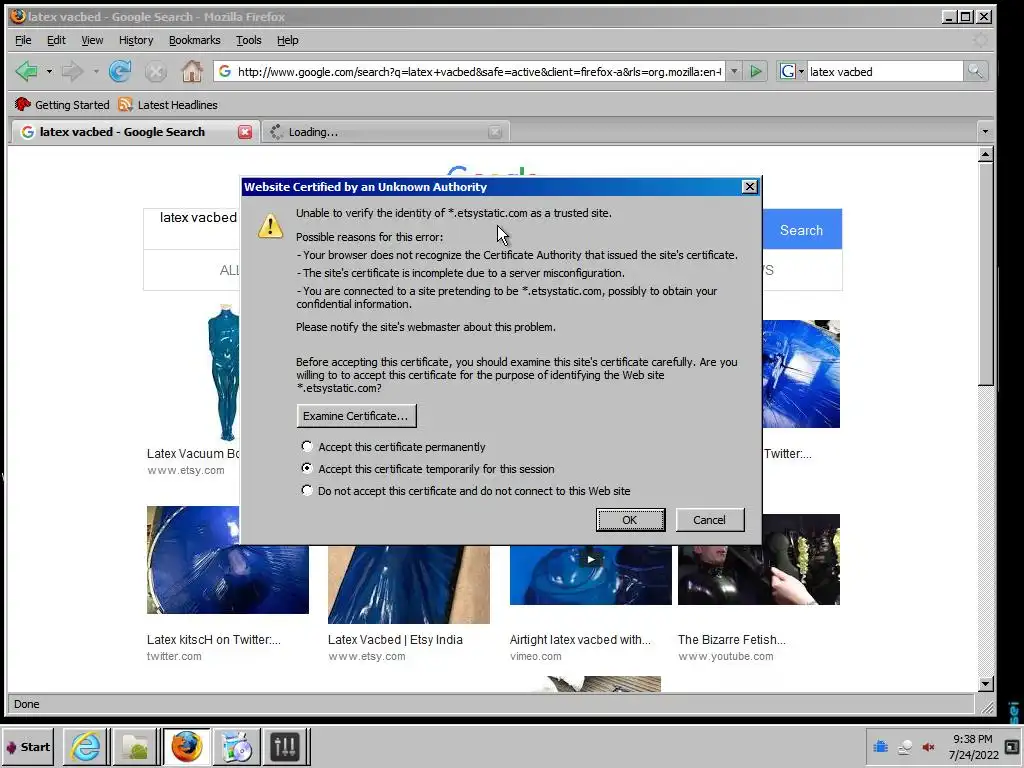Expand the URL bar history dropdown
Screen dimensions: 1024x768
pyautogui.click(x=734, y=71)
